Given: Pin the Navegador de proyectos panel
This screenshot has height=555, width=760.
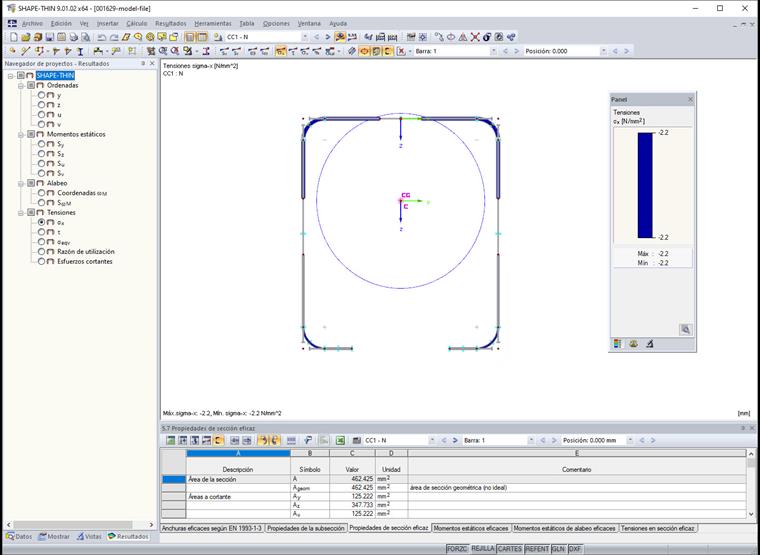Looking at the screenshot, I should coord(143,63).
